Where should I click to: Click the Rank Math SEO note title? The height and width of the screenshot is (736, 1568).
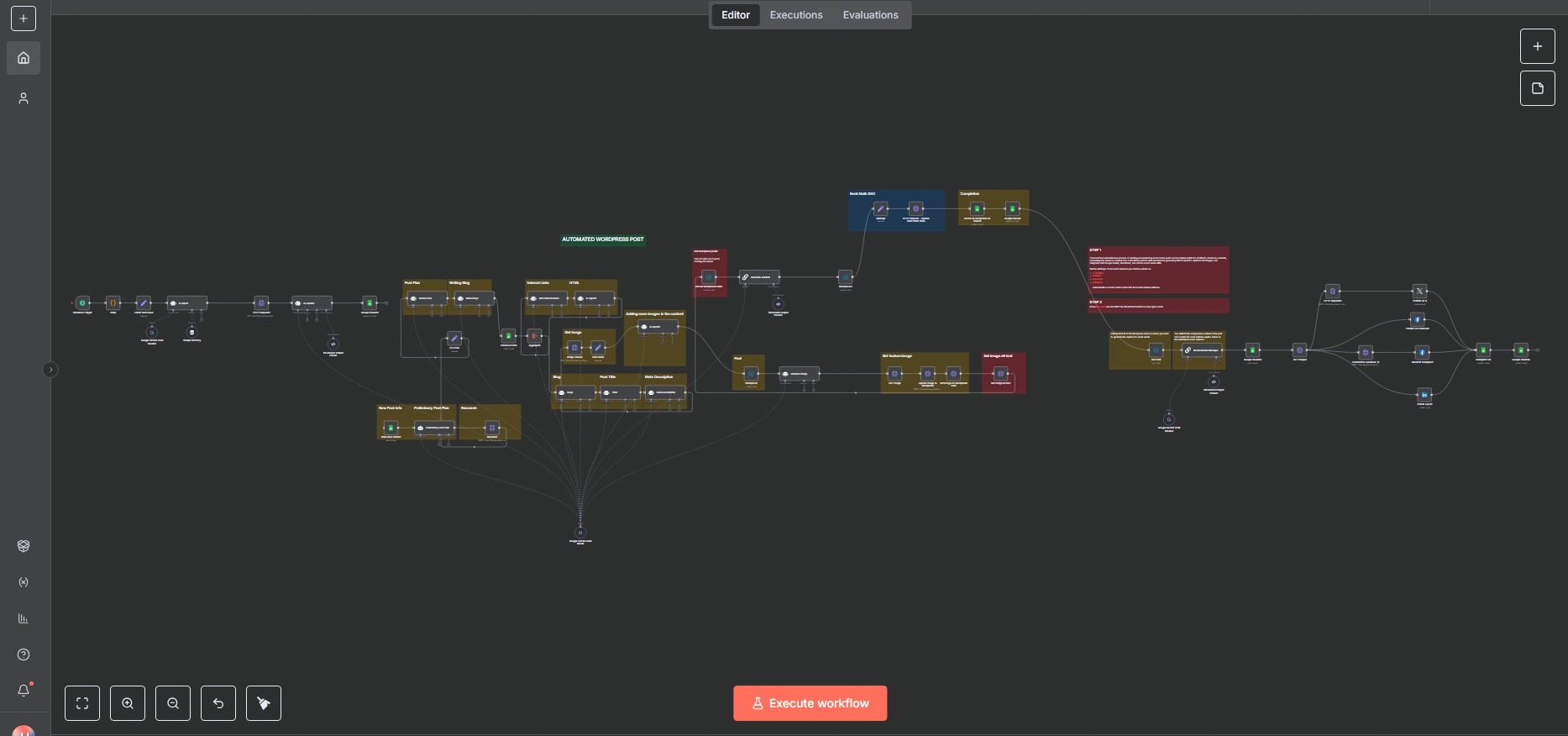pos(862,194)
